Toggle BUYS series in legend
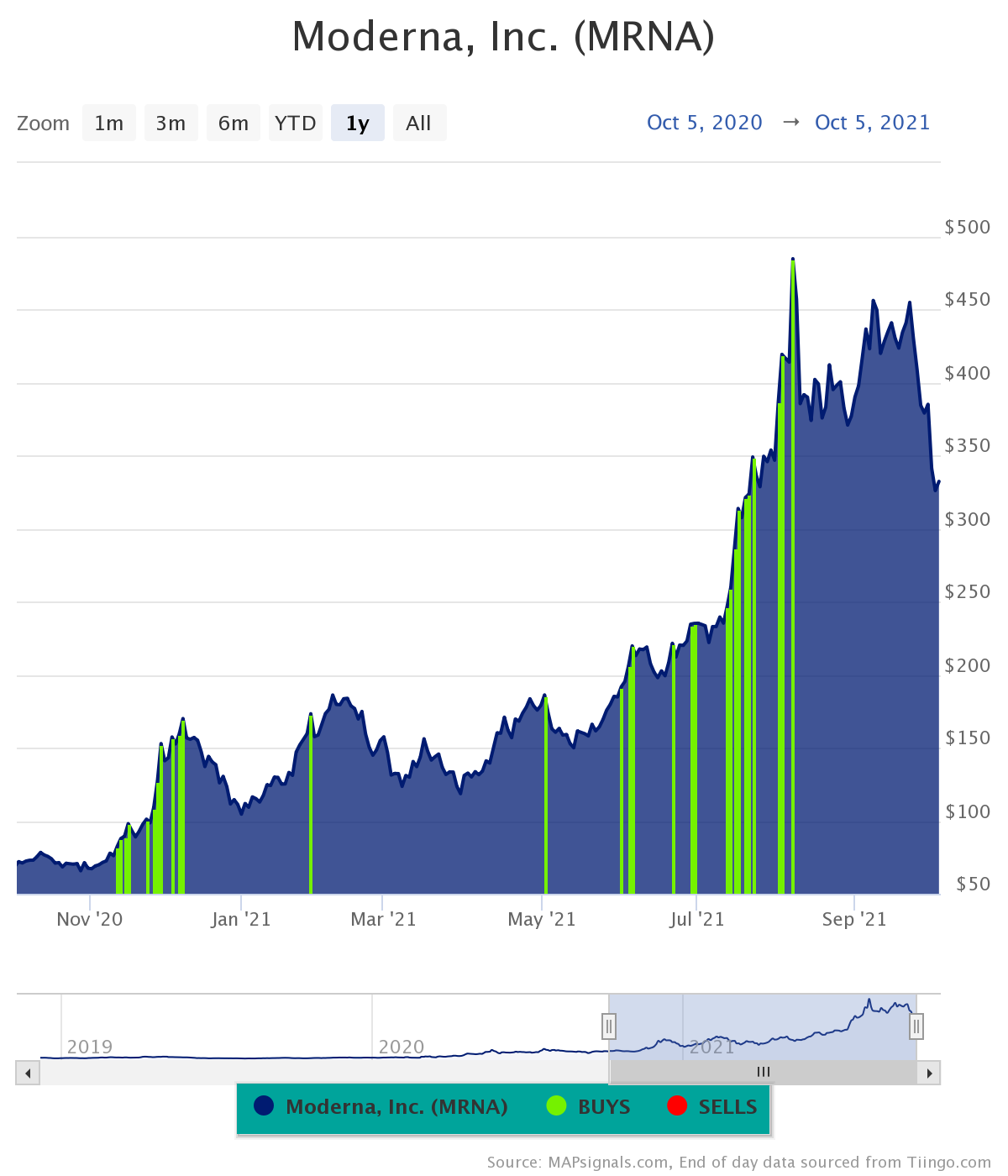Screen dimensions: 1008x1176 coord(588,1106)
